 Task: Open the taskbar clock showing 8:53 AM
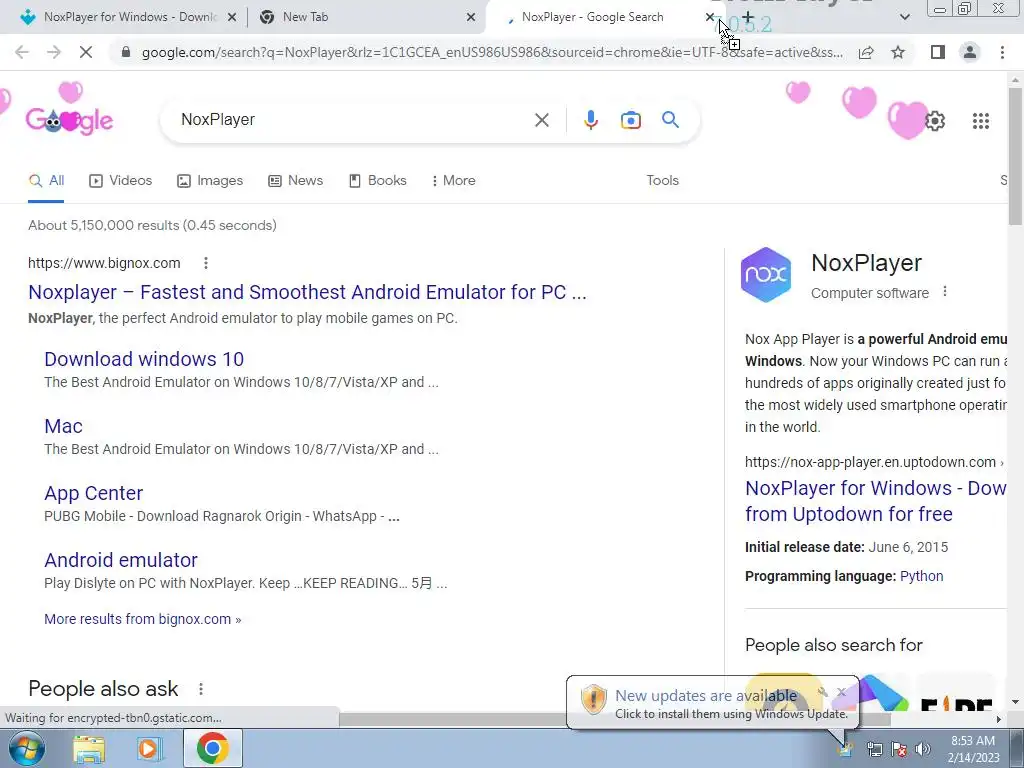click(x=973, y=749)
